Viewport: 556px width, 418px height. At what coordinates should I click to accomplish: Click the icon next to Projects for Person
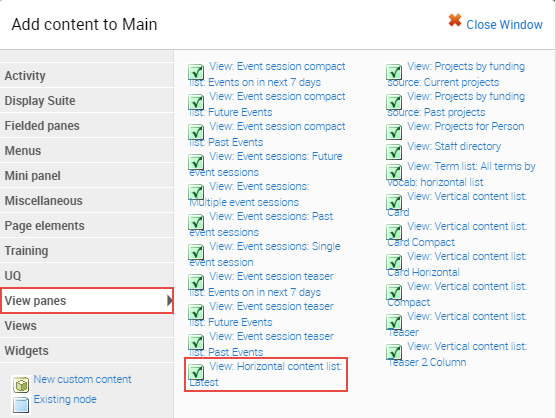(x=394, y=132)
